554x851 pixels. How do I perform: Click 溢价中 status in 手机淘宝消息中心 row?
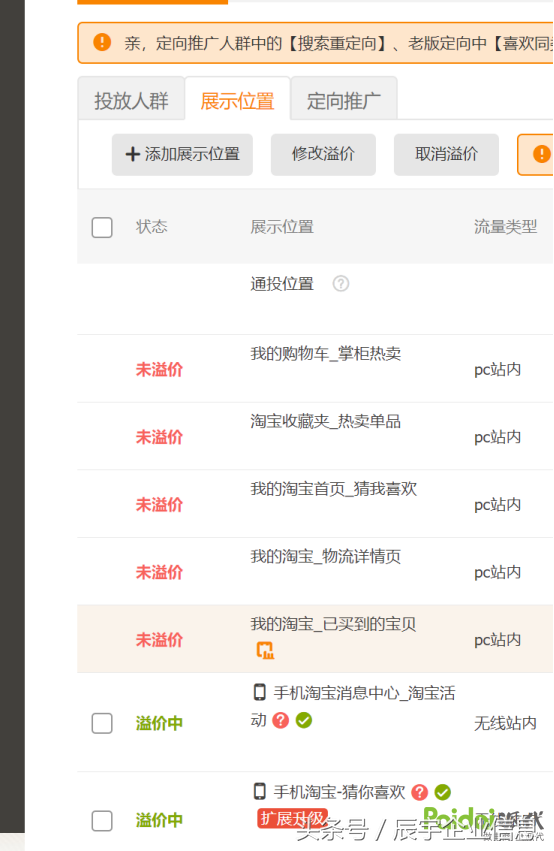pos(159,723)
